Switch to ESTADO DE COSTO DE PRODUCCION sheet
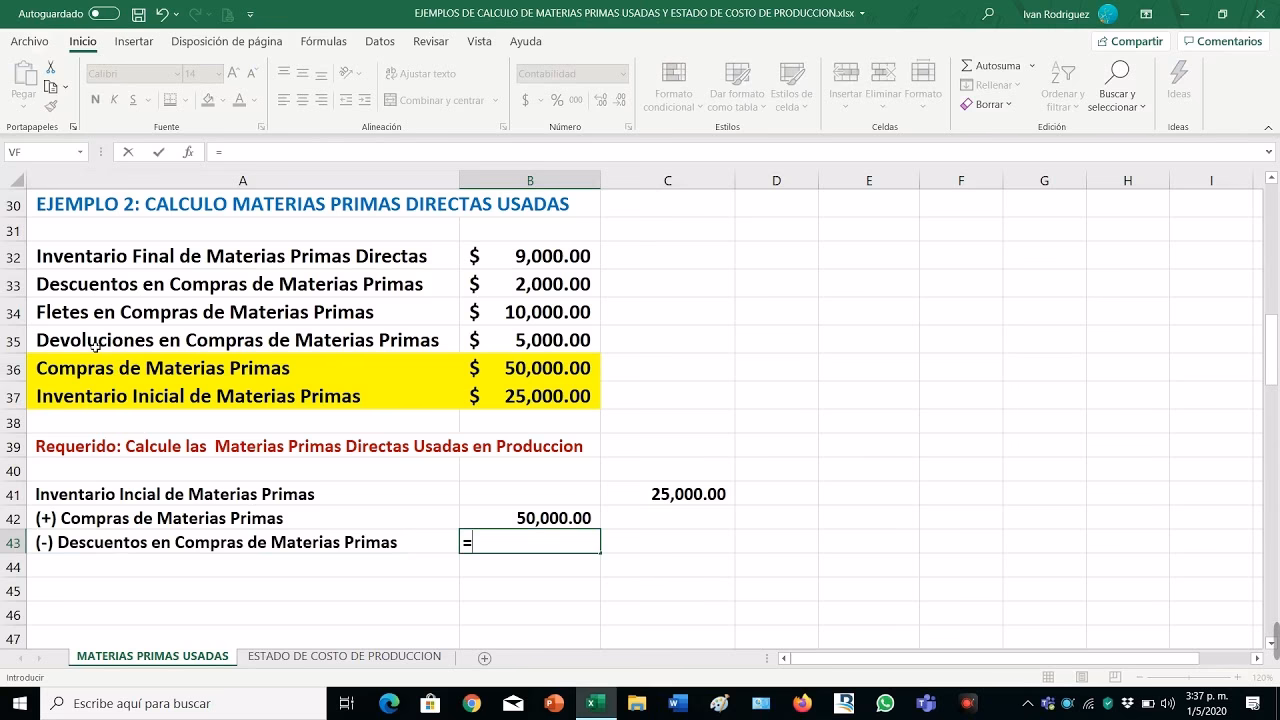Screen dimensions: 1280x720 click(344, 657)
